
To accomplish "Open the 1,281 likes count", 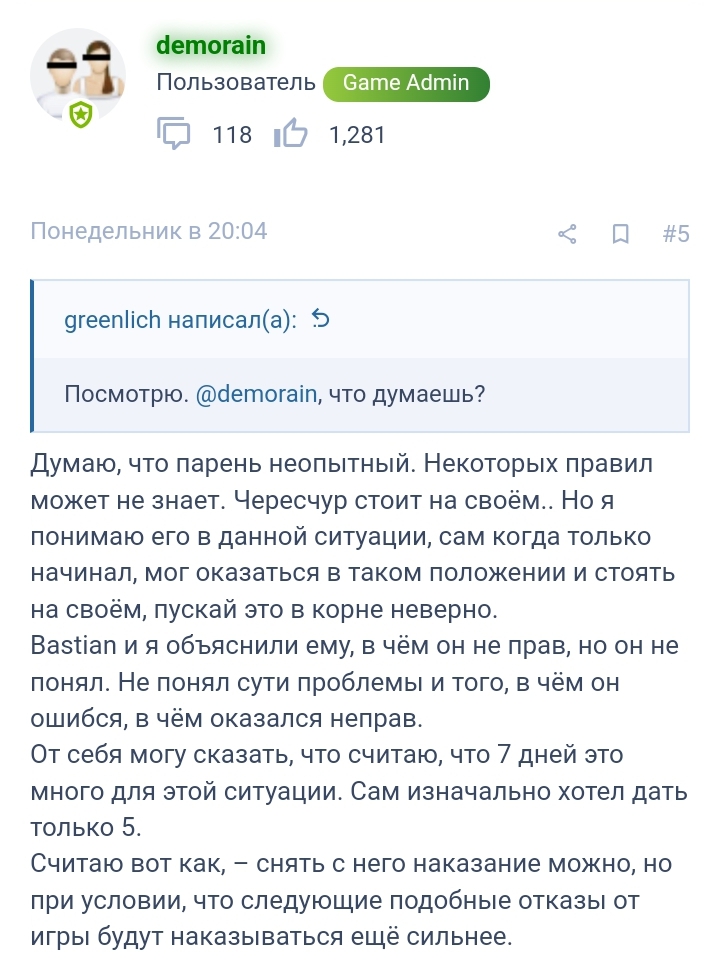I will [357, 135].
